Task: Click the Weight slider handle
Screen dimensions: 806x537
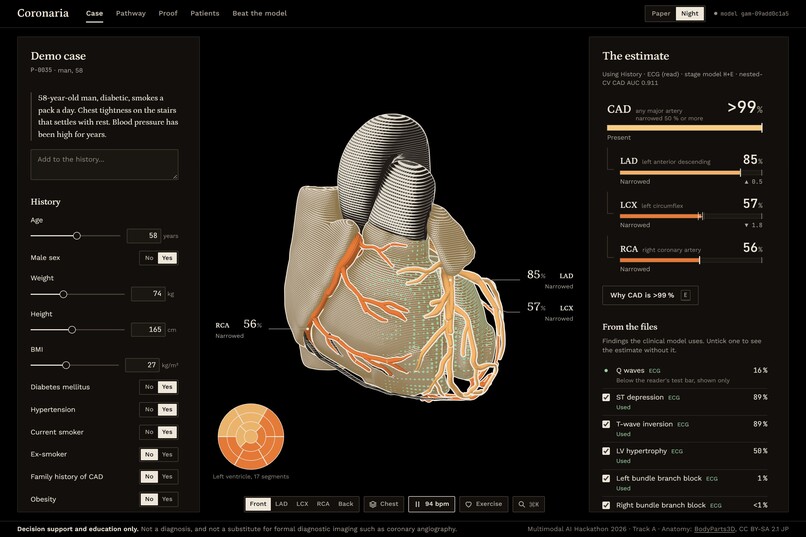Action: pyautogui.click(x=63, y=294)
